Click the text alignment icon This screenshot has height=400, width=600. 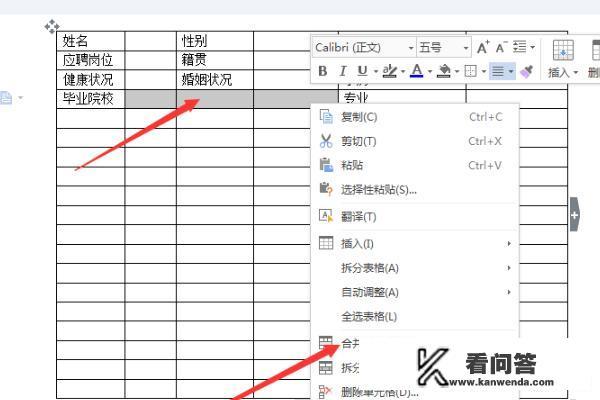point(498,71)
